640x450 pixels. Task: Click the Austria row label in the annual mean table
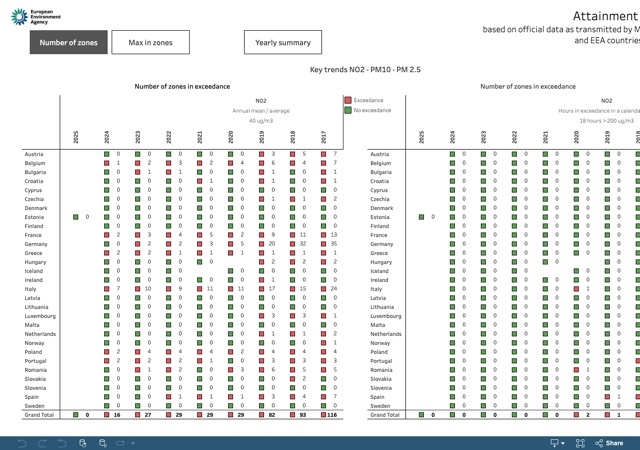pos(33,154)
